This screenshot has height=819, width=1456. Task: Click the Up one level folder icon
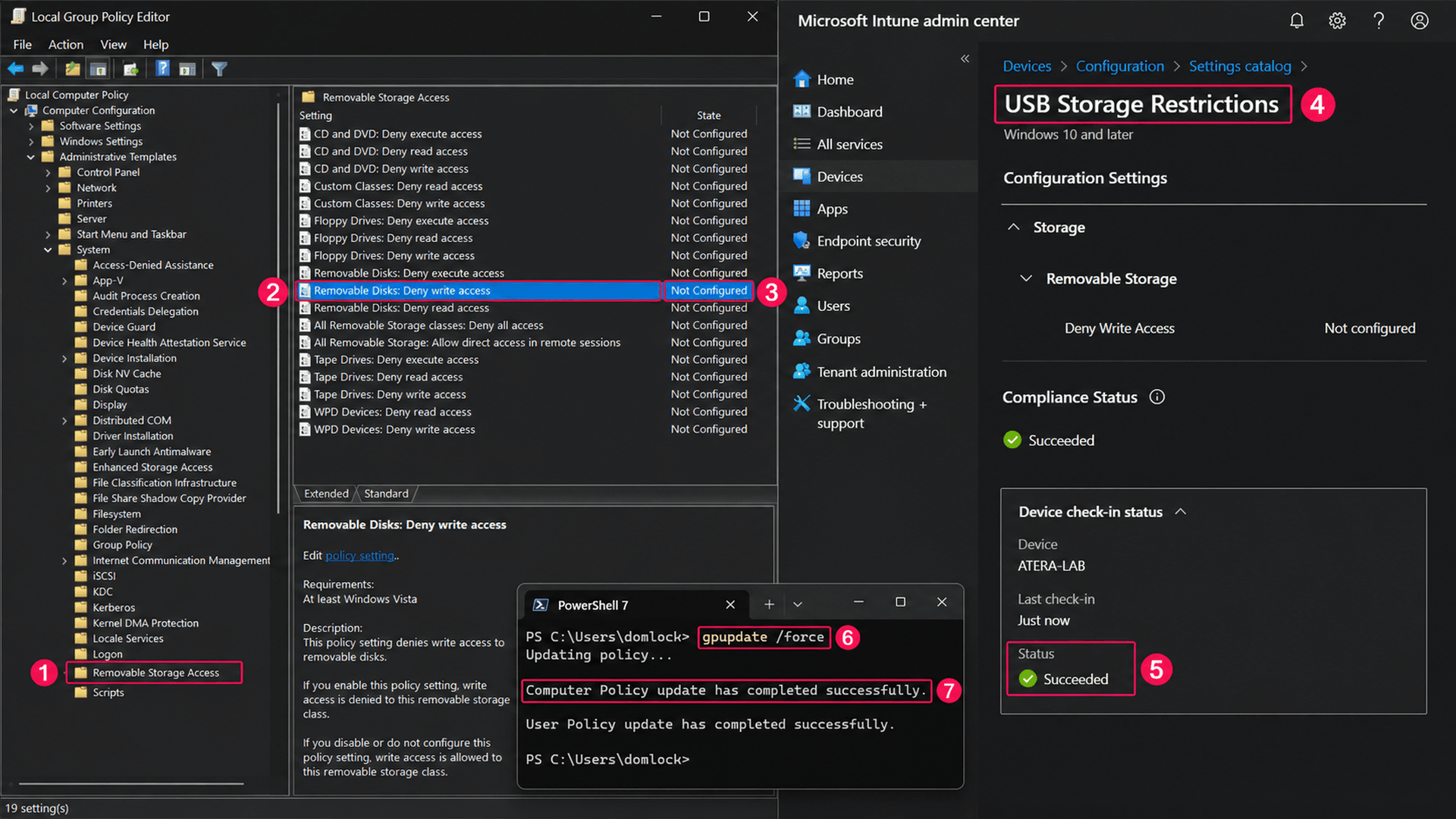(x=73, y=69)
